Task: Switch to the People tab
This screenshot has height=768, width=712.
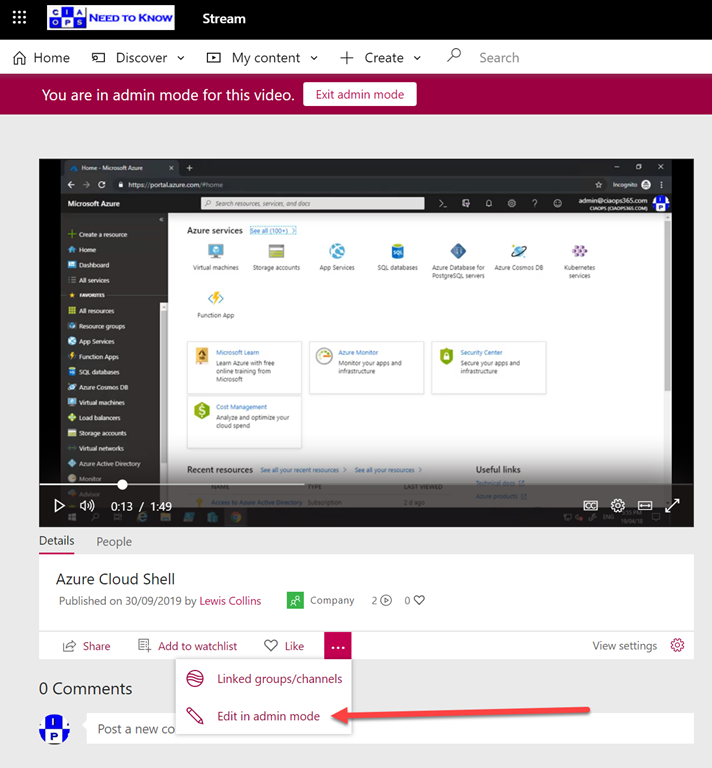Action: coord(114,541)
